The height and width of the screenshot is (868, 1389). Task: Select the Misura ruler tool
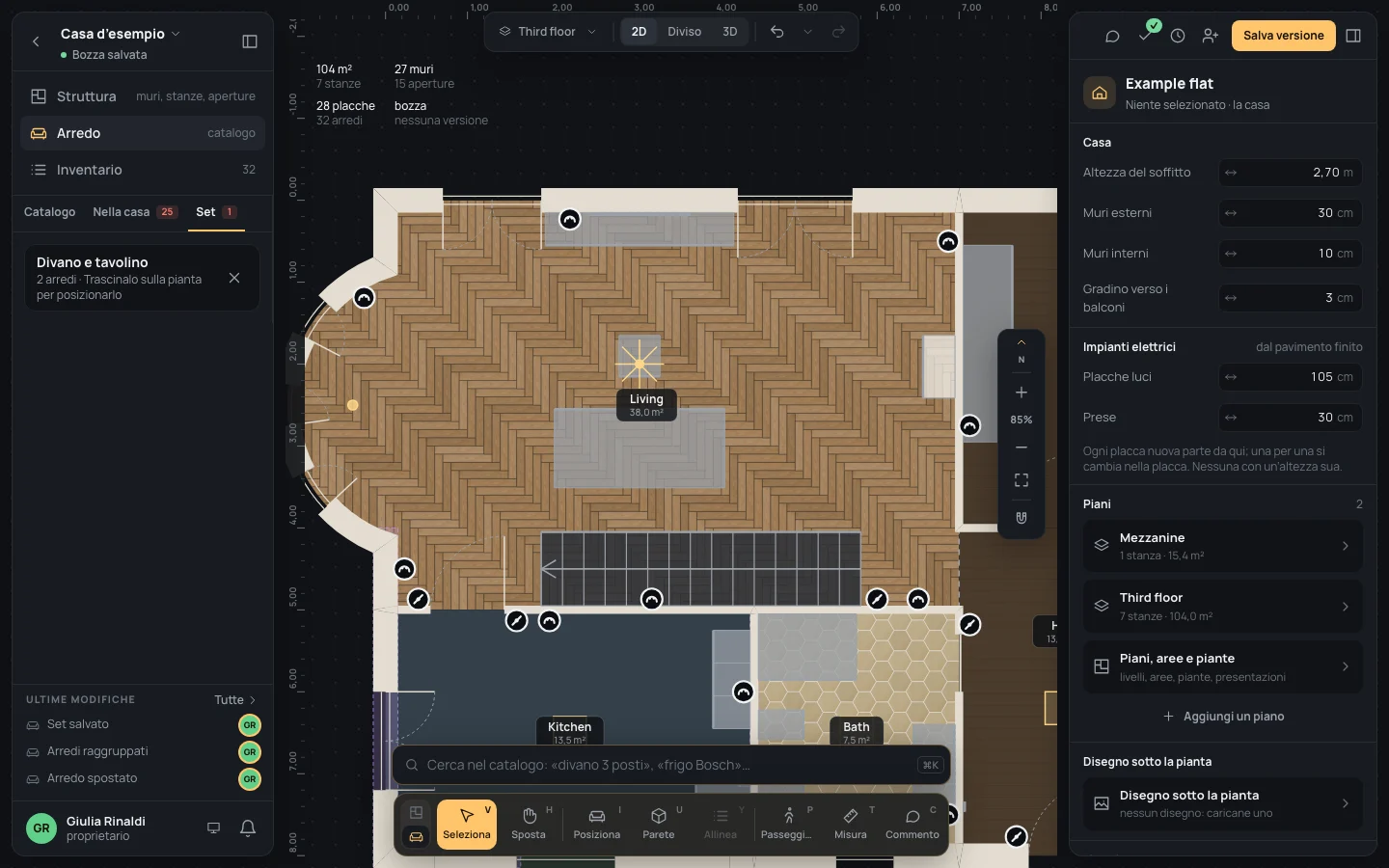851,825
